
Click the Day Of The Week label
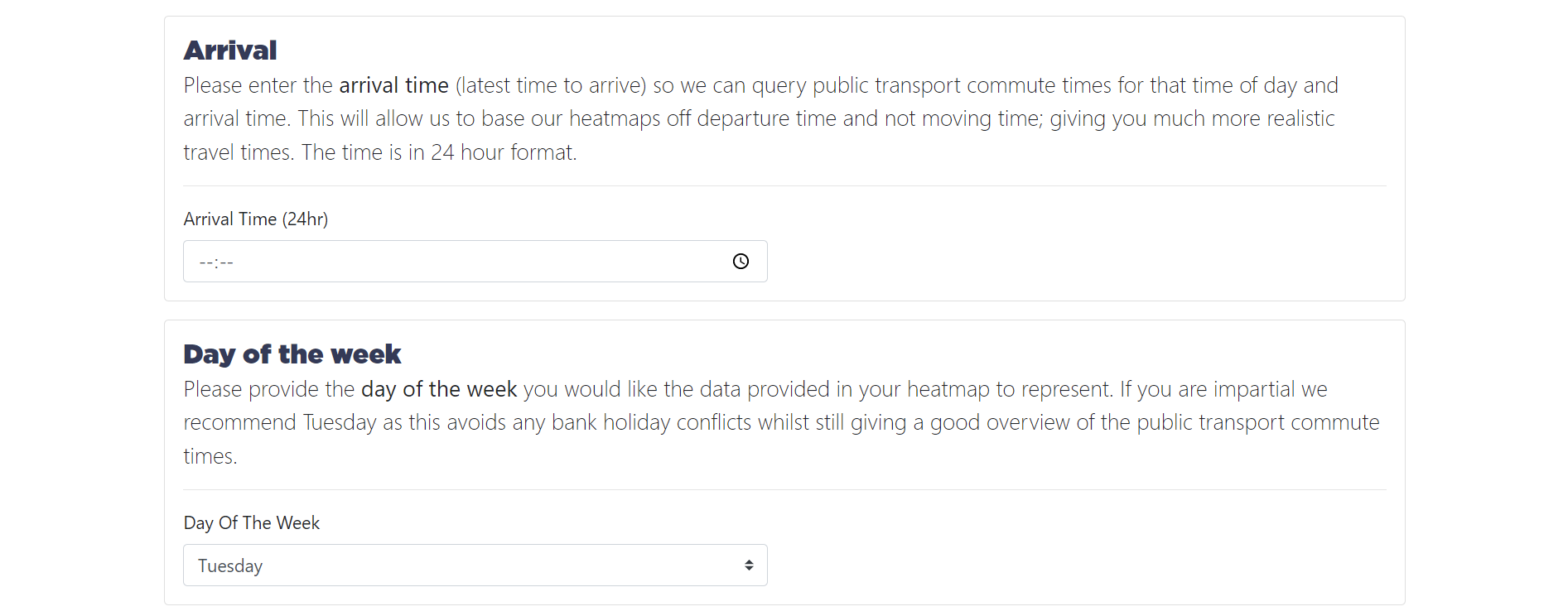252,522
